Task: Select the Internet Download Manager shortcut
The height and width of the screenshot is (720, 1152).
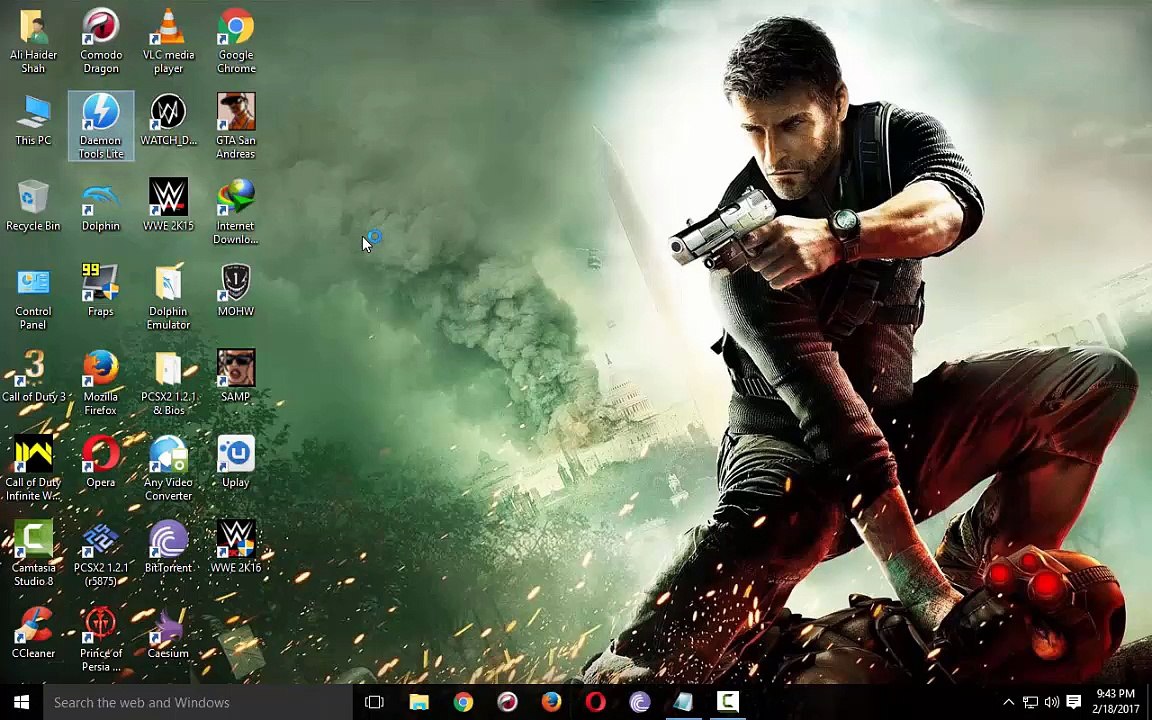Action: tap(236, 212)
